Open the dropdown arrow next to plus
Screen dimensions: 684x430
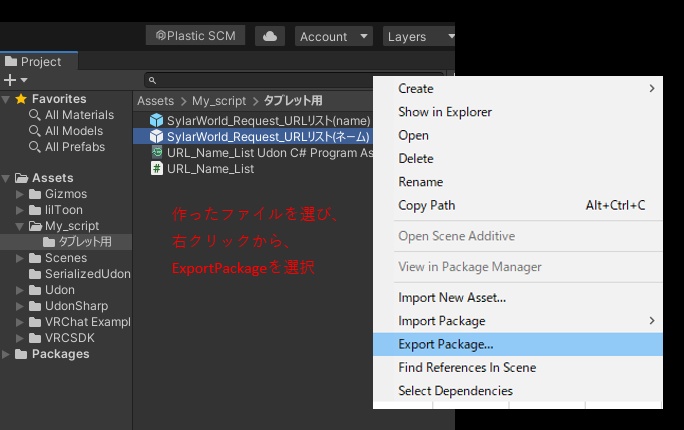click(24, 80)
